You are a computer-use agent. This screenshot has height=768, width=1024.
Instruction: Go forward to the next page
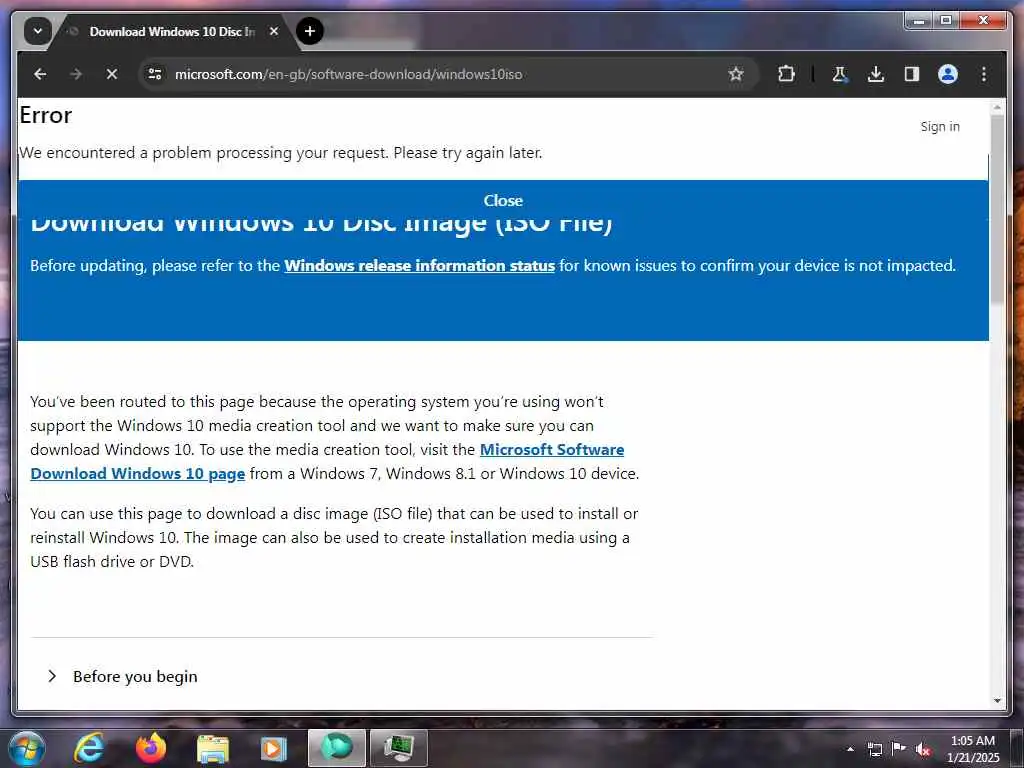point(76,74)
